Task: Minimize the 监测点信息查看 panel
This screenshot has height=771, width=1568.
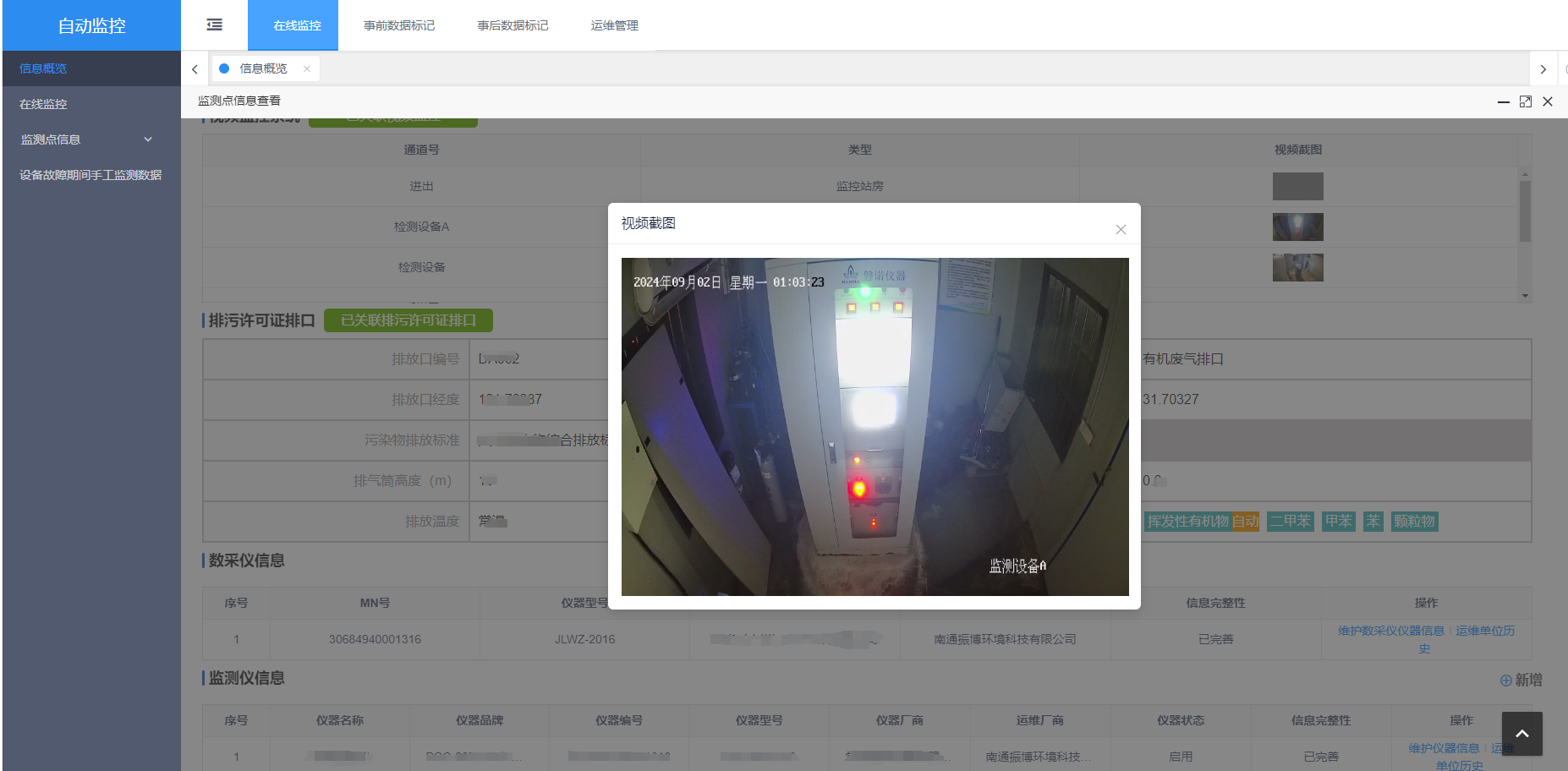Action: (x=1503, y=101)
